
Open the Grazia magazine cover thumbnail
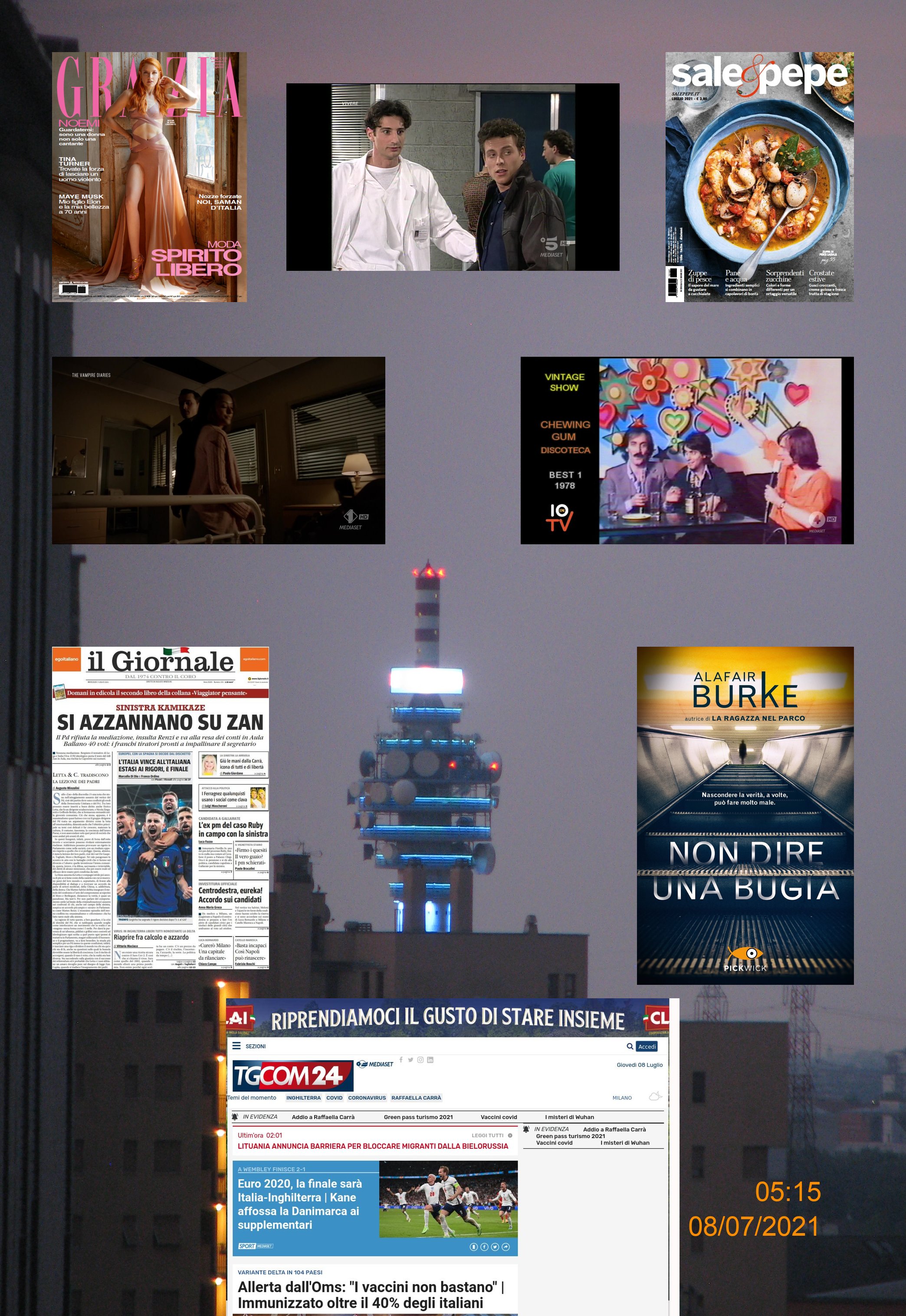[x=149, y=177]
